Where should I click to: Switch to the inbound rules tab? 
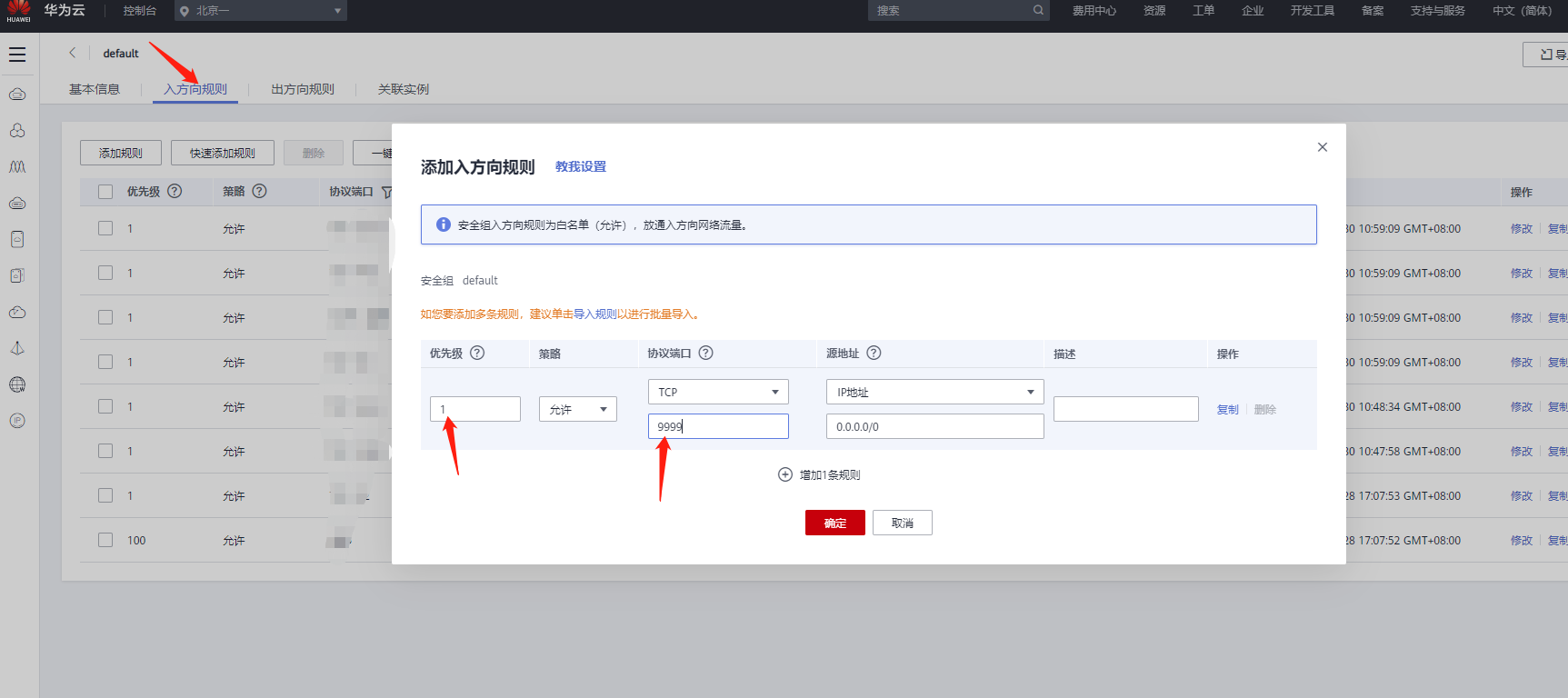coord(195,89)
